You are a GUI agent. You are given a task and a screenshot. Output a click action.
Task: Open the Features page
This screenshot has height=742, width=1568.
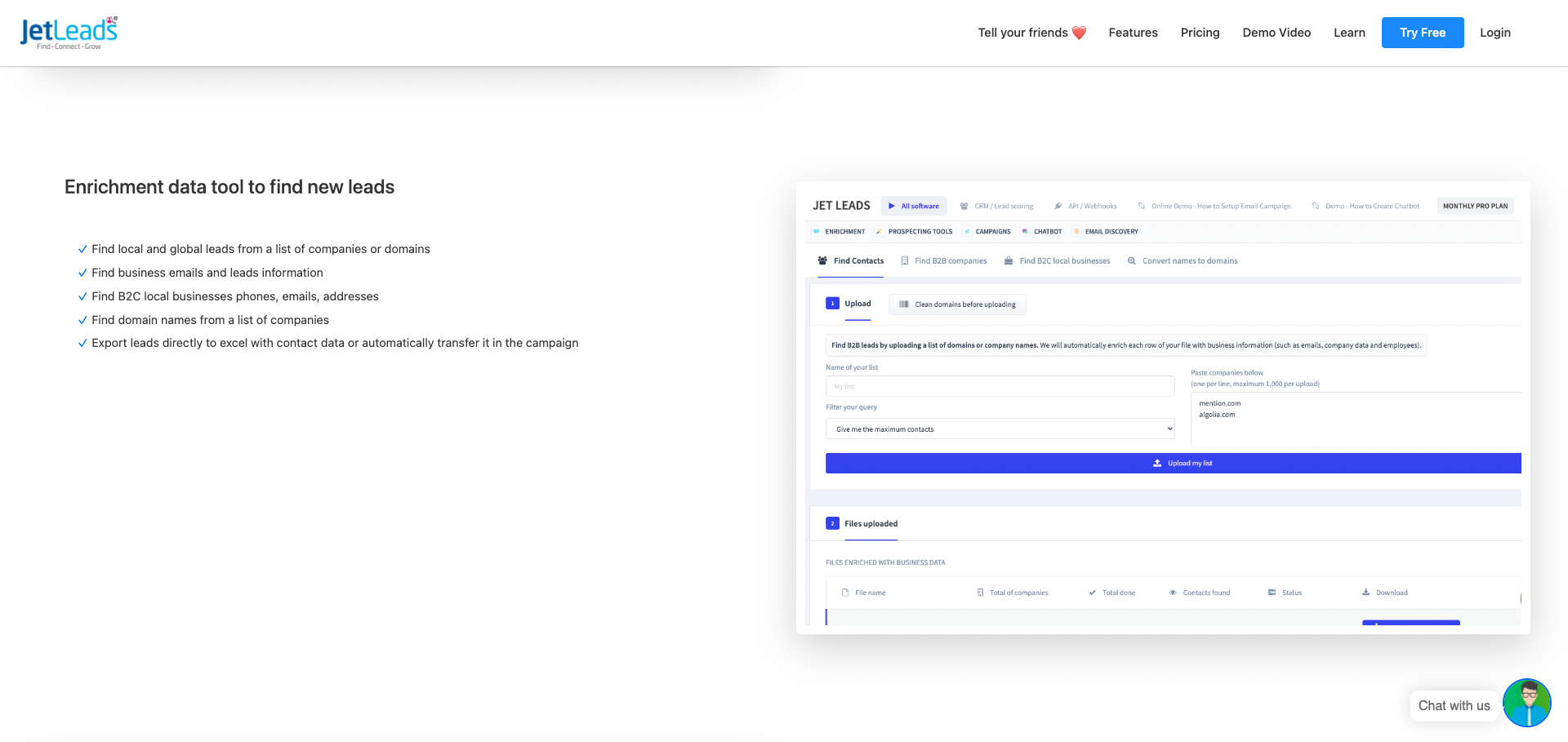pos(1133,33)
